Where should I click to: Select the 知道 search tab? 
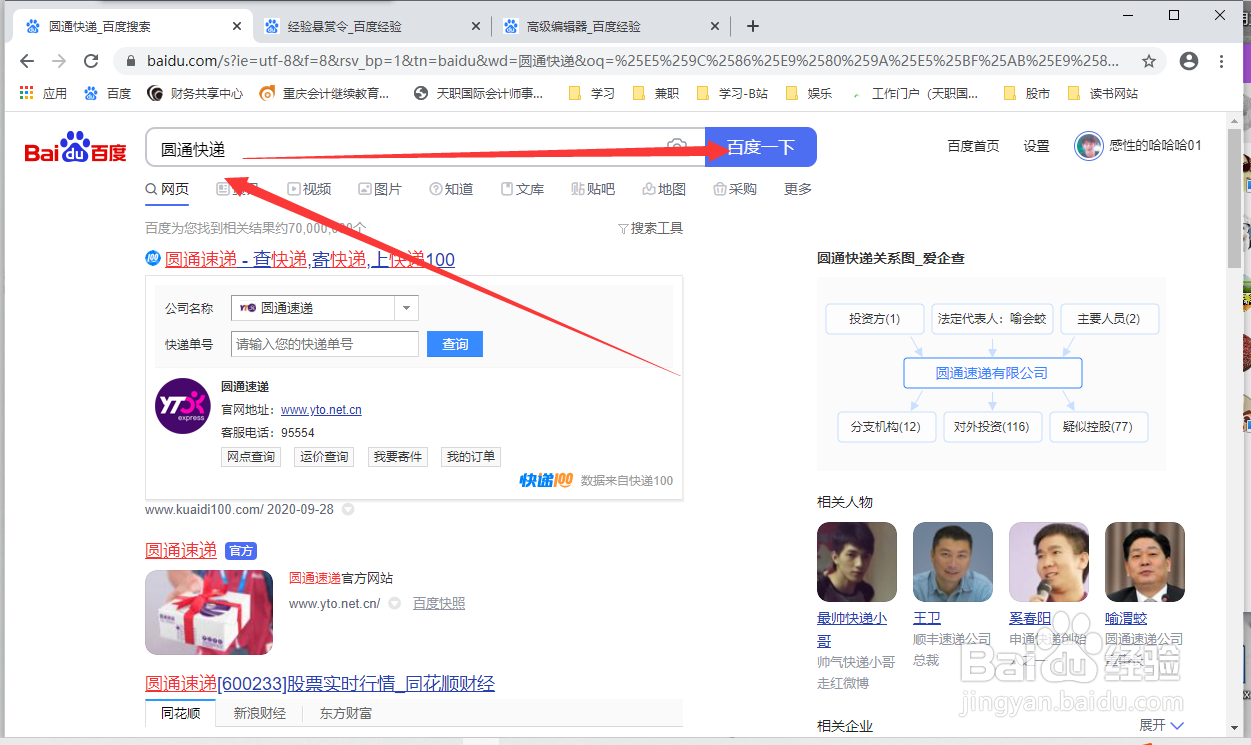451,189
